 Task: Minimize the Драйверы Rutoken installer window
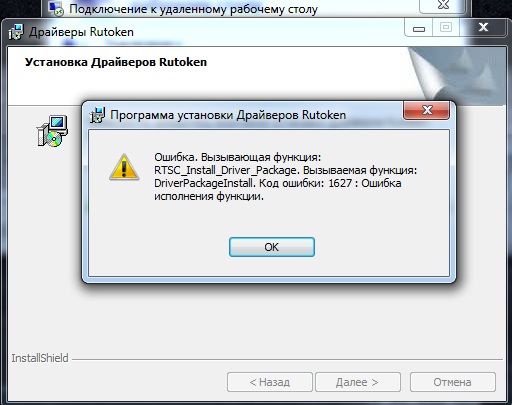(419, 28)
